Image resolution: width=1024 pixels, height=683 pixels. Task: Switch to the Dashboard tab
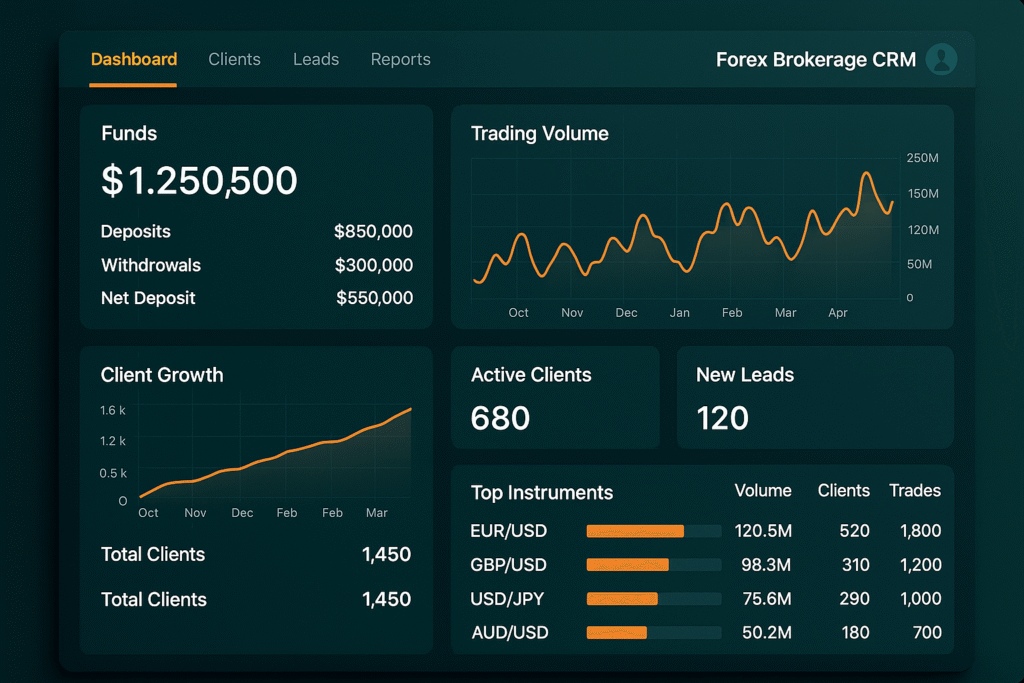[x=134, y=59]
